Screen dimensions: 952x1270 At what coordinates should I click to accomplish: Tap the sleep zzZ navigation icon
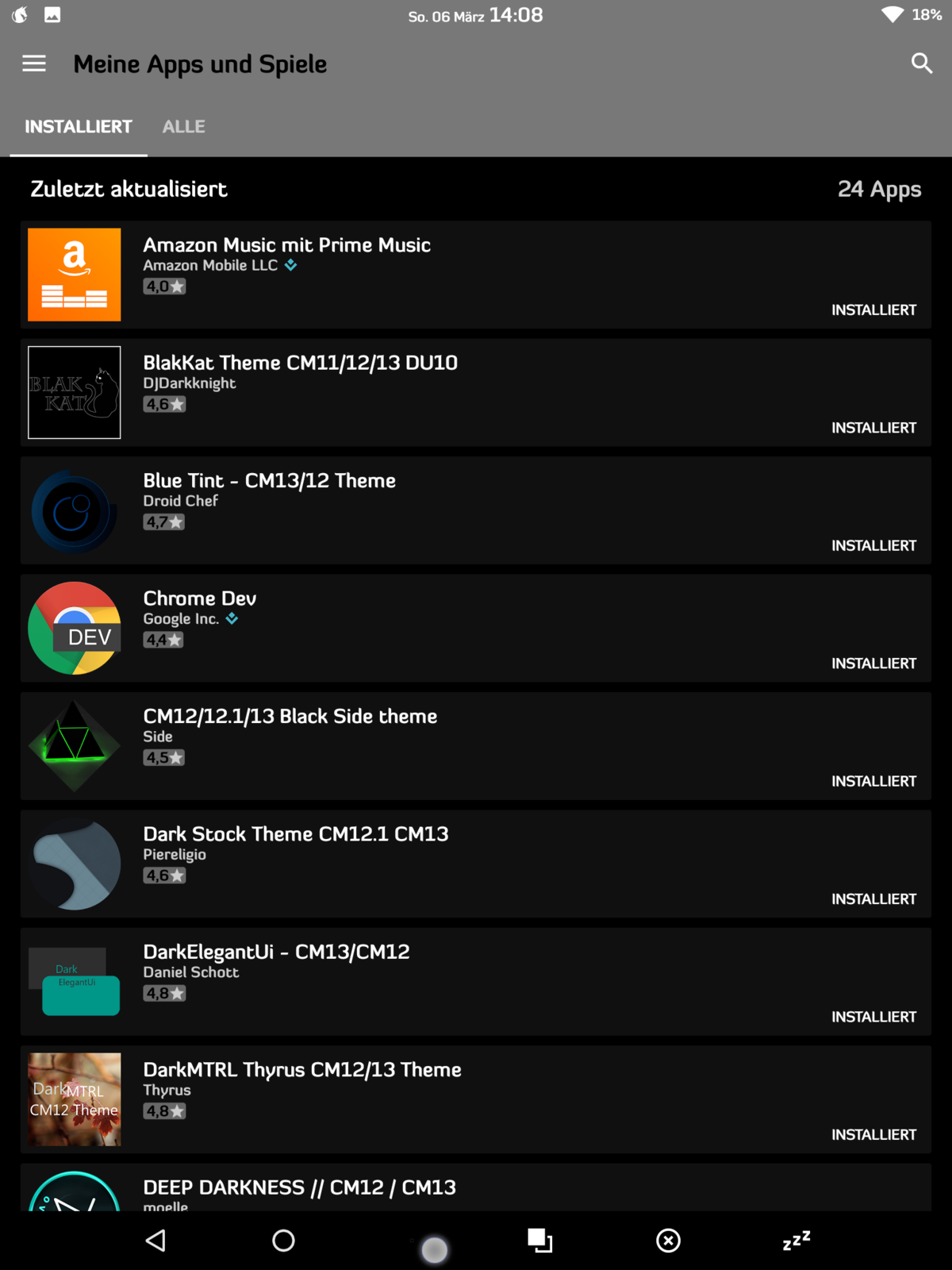point(797,1240)
